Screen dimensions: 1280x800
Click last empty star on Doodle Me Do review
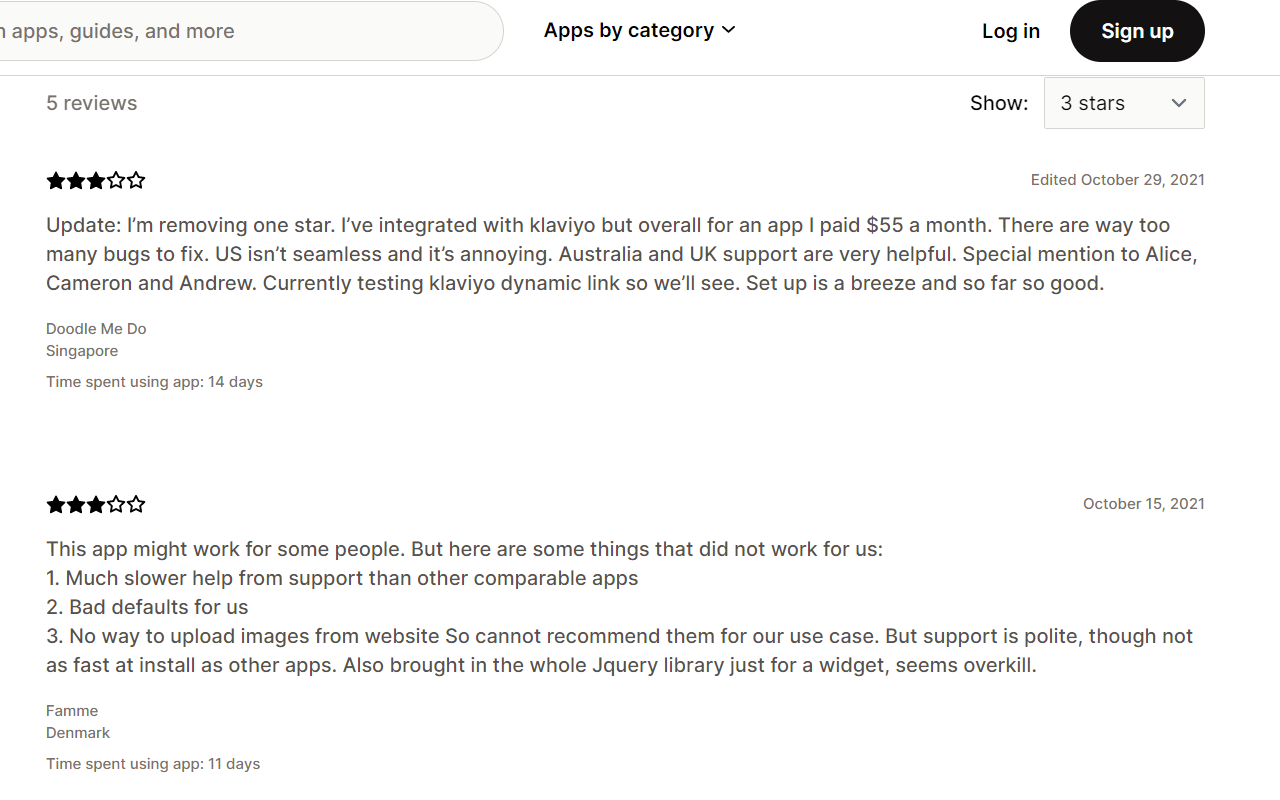point(137,181)
